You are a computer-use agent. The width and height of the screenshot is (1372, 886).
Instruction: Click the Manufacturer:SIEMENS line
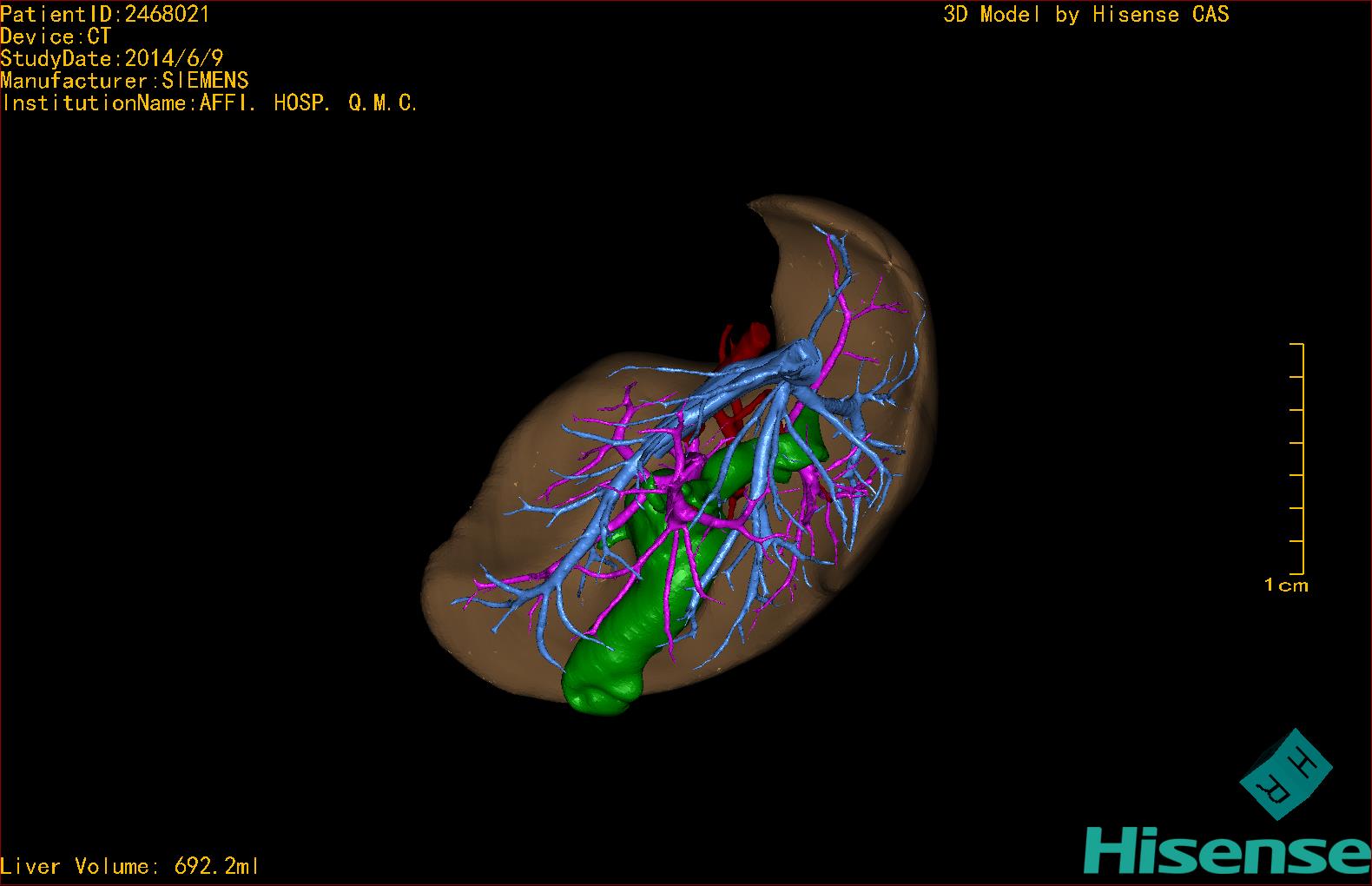124,81
